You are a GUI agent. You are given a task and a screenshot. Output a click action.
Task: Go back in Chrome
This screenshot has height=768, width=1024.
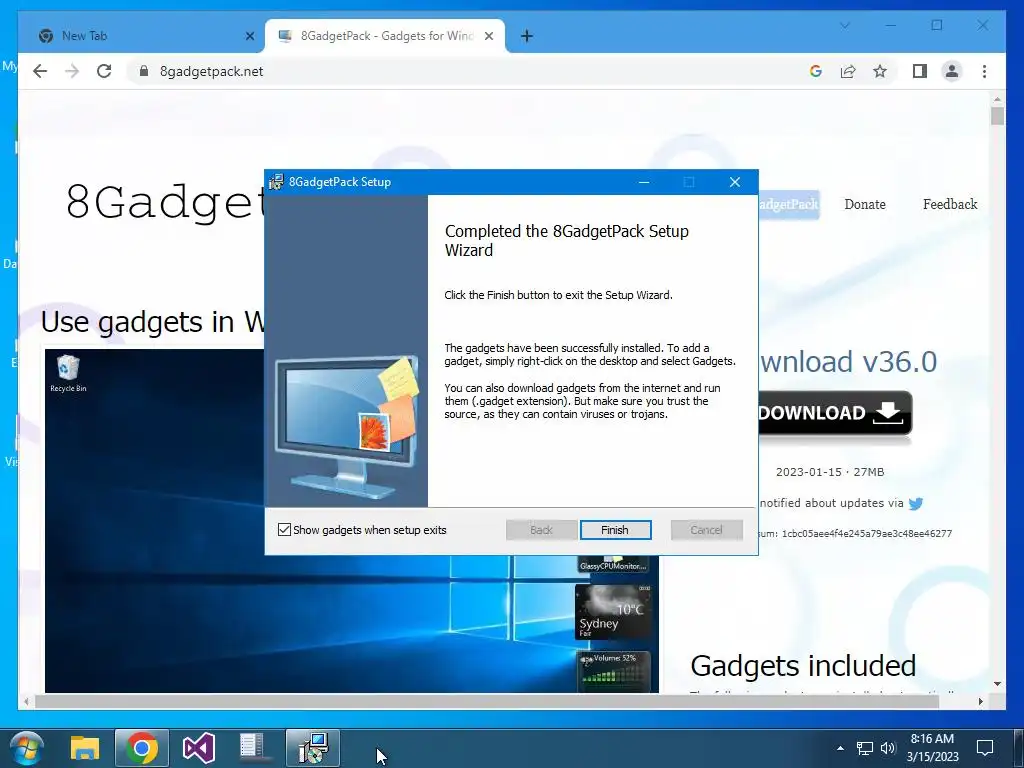(40, 71)
